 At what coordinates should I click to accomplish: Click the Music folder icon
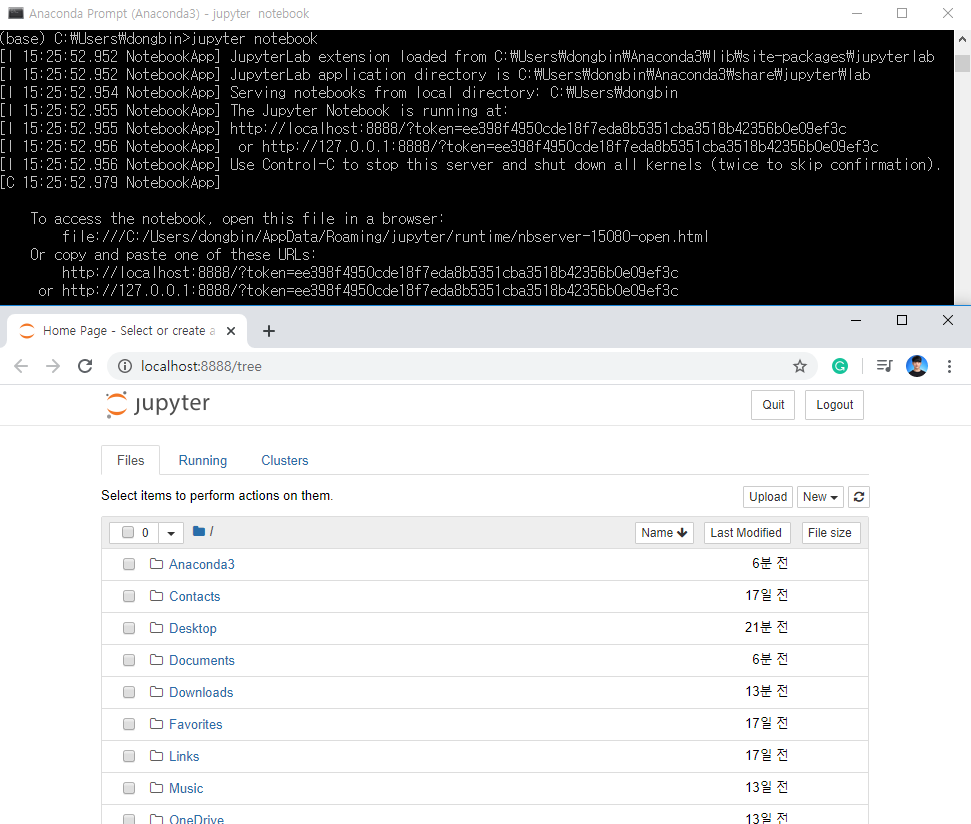(157, 787)
